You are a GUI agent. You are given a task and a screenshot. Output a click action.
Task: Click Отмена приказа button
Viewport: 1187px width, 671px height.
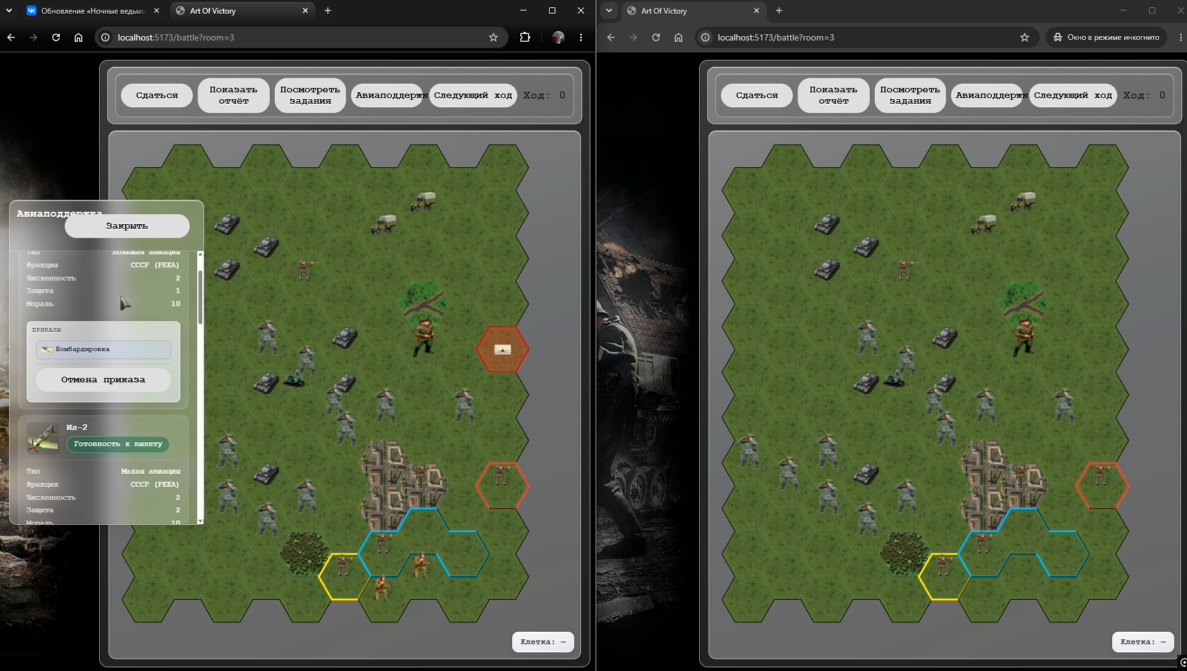103,379
